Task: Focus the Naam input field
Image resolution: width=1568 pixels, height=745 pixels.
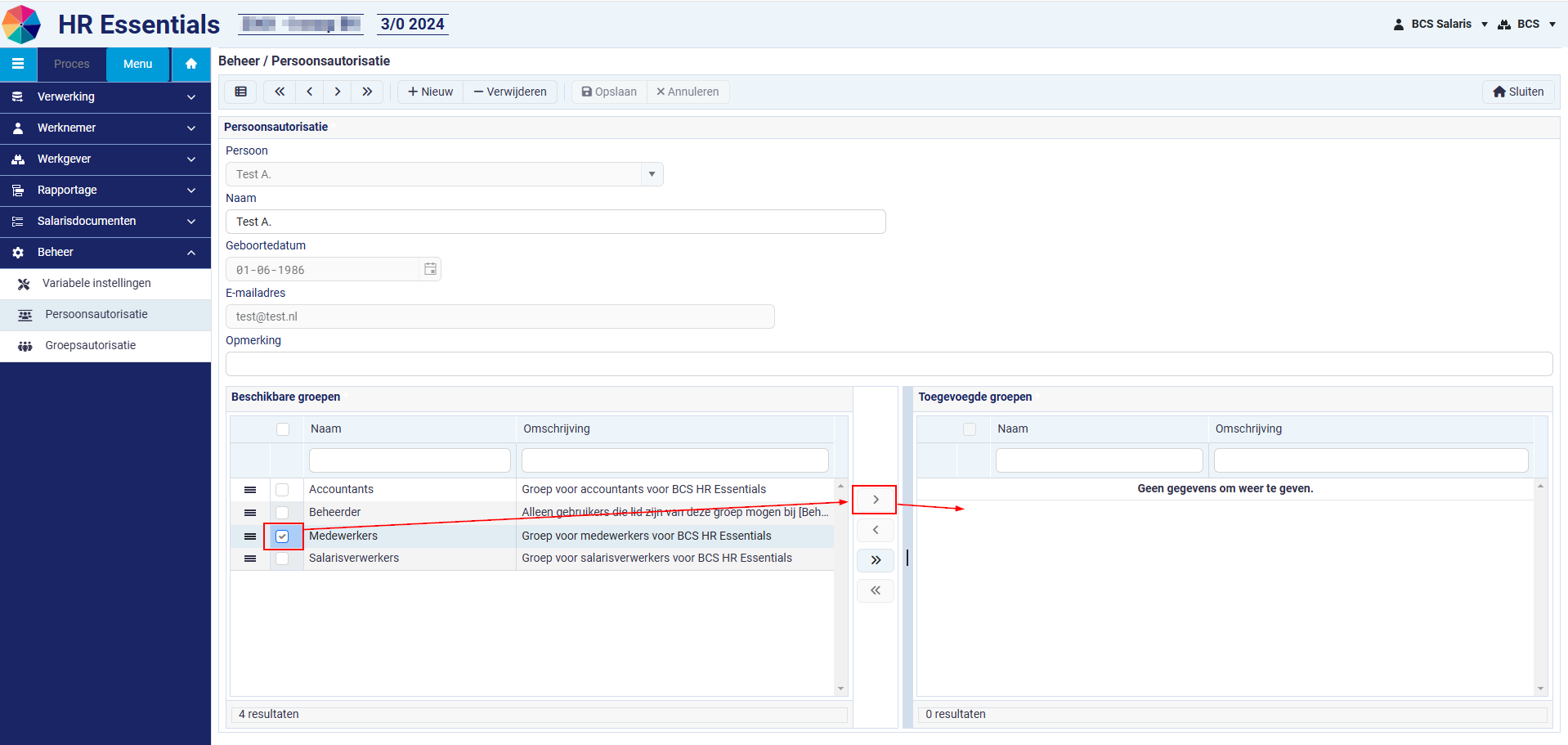Action: click(555, 222)
